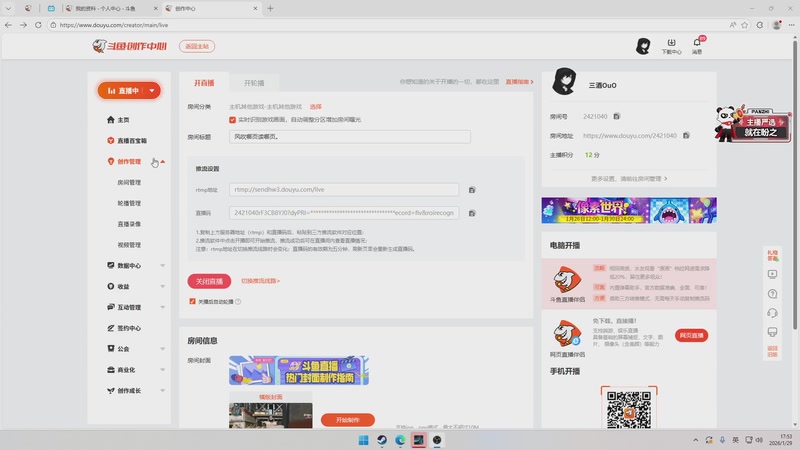Click 选择 next to room category

(316, 107)
